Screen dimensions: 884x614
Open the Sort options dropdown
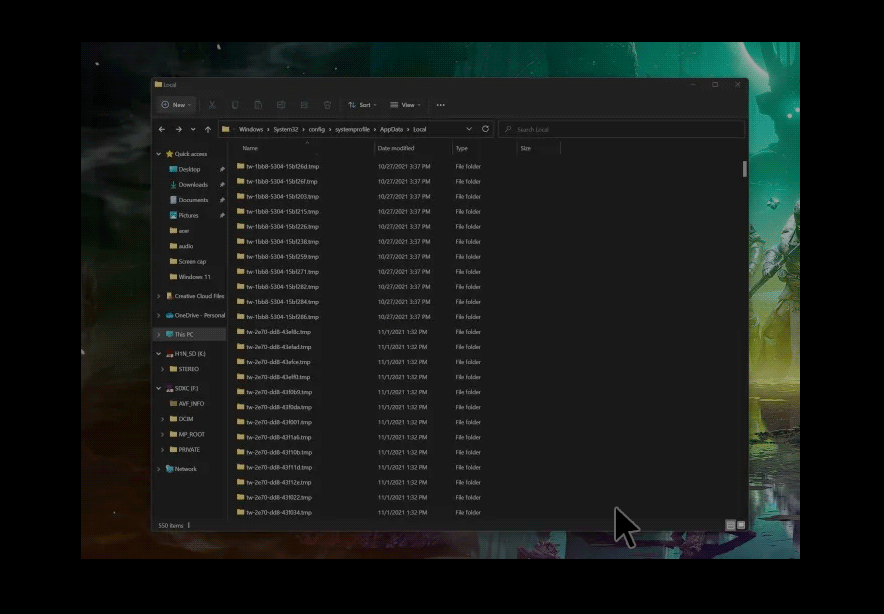[x=362, y=105]
